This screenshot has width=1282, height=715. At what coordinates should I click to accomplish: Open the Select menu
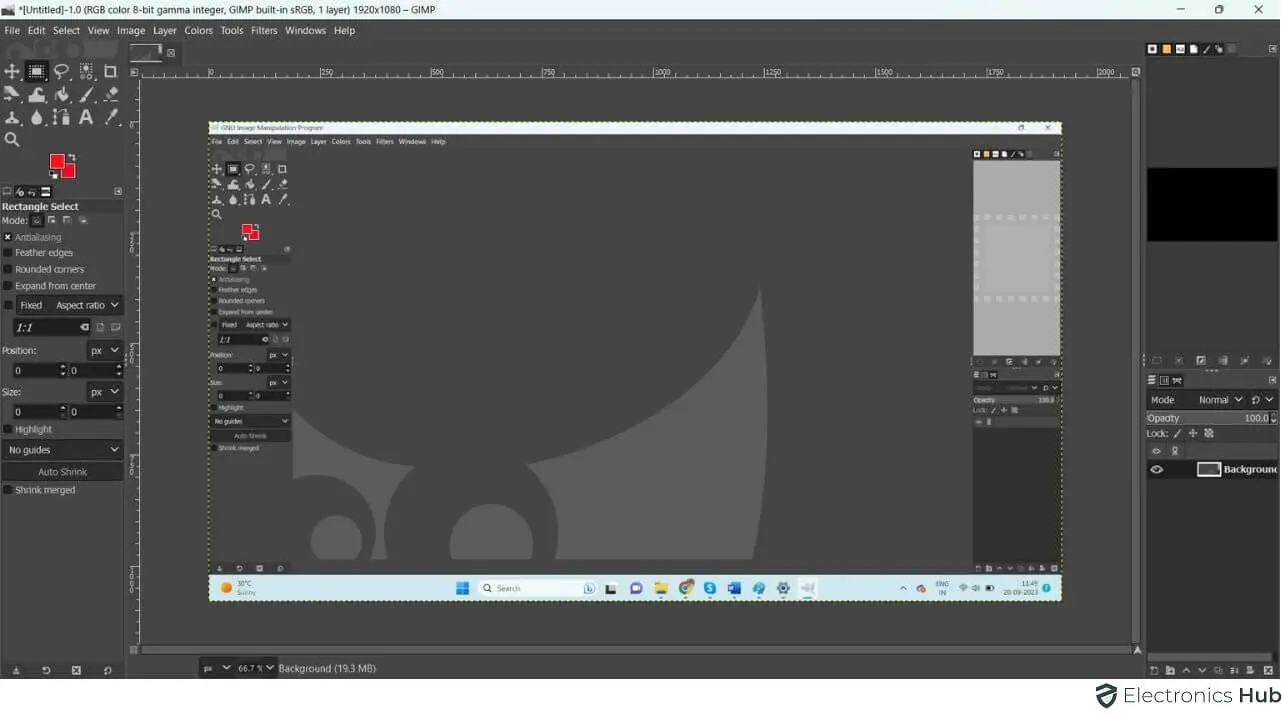coord(66,30)
